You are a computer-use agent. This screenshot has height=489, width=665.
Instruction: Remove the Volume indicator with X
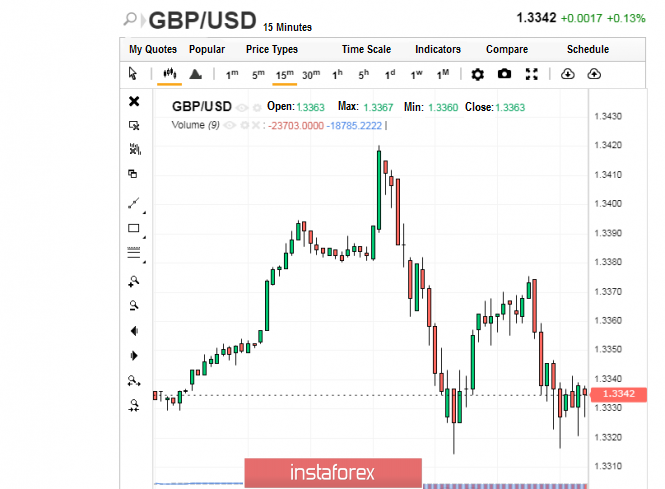coord(255,125)
